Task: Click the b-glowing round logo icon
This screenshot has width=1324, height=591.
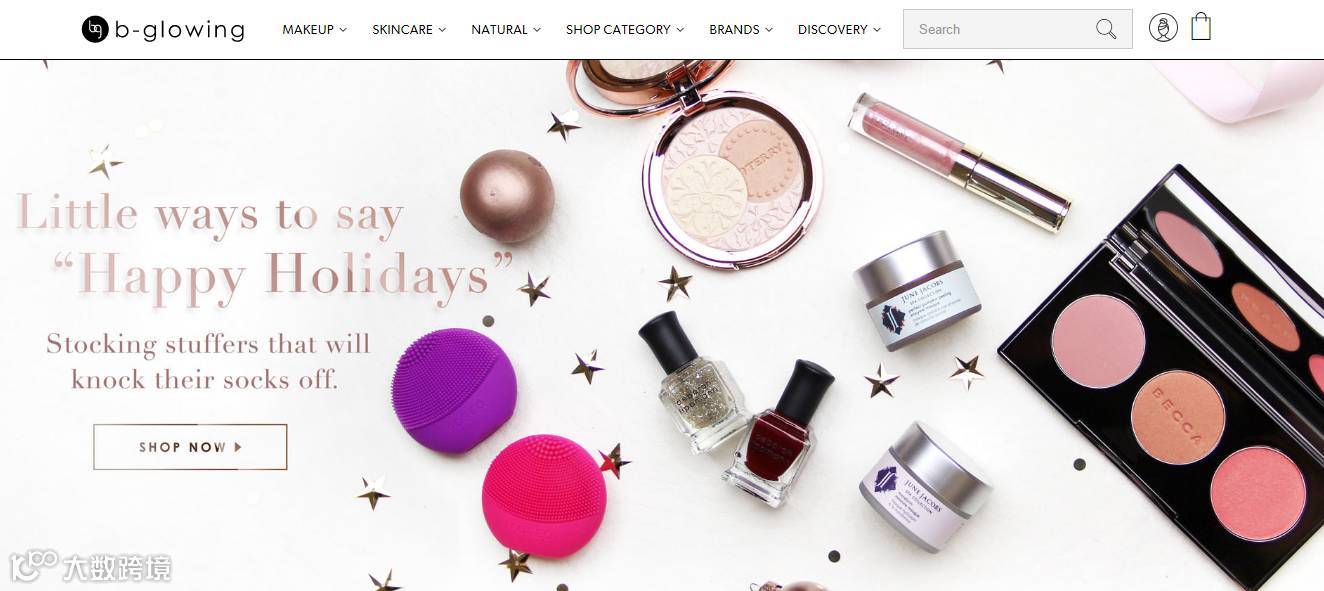Action: coord(95,29)
